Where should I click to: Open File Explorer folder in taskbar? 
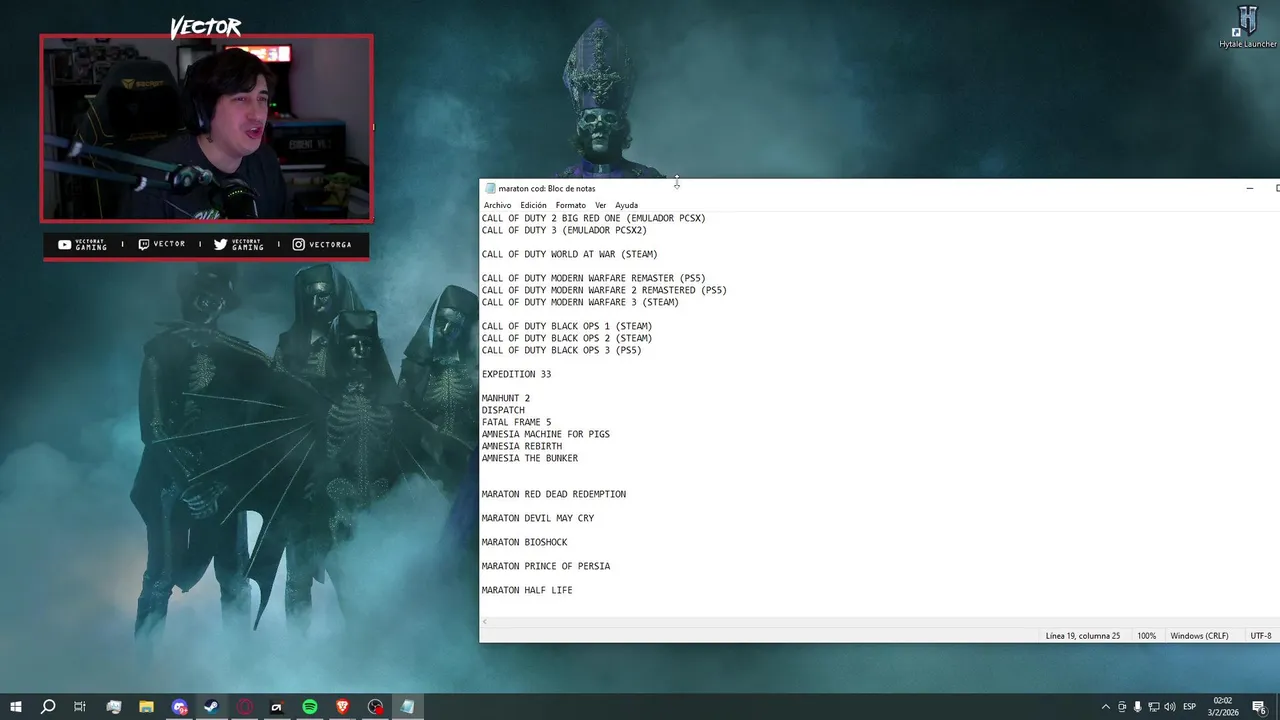pos(146,707)
